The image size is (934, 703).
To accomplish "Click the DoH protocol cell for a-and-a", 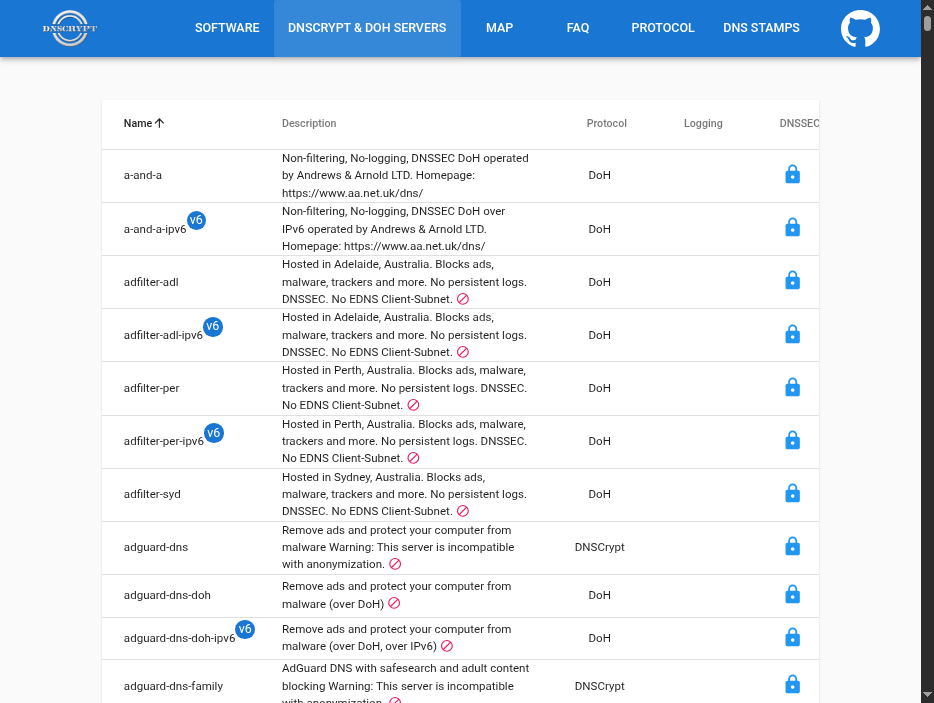I will click(599, 175).
